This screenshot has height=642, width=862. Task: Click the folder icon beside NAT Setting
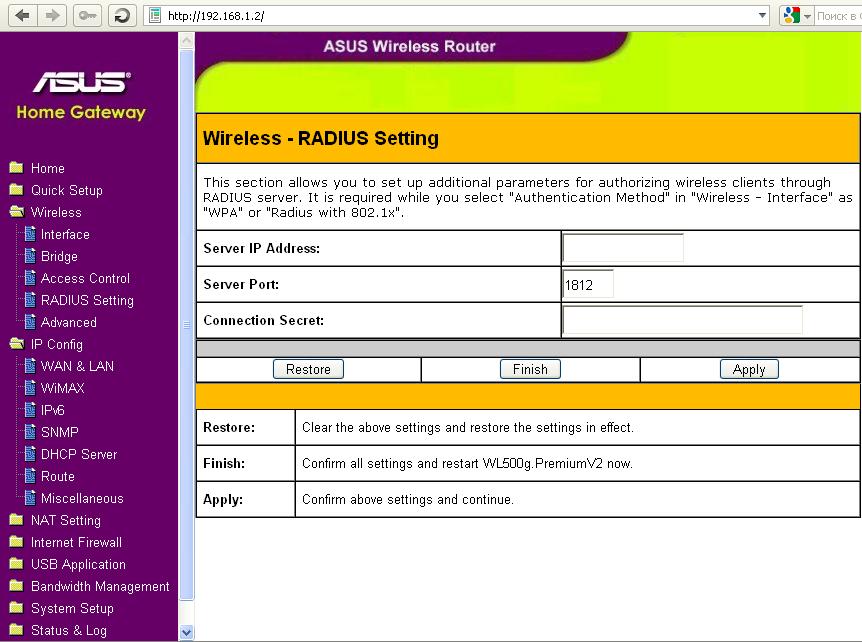click(x=16, y=520)
